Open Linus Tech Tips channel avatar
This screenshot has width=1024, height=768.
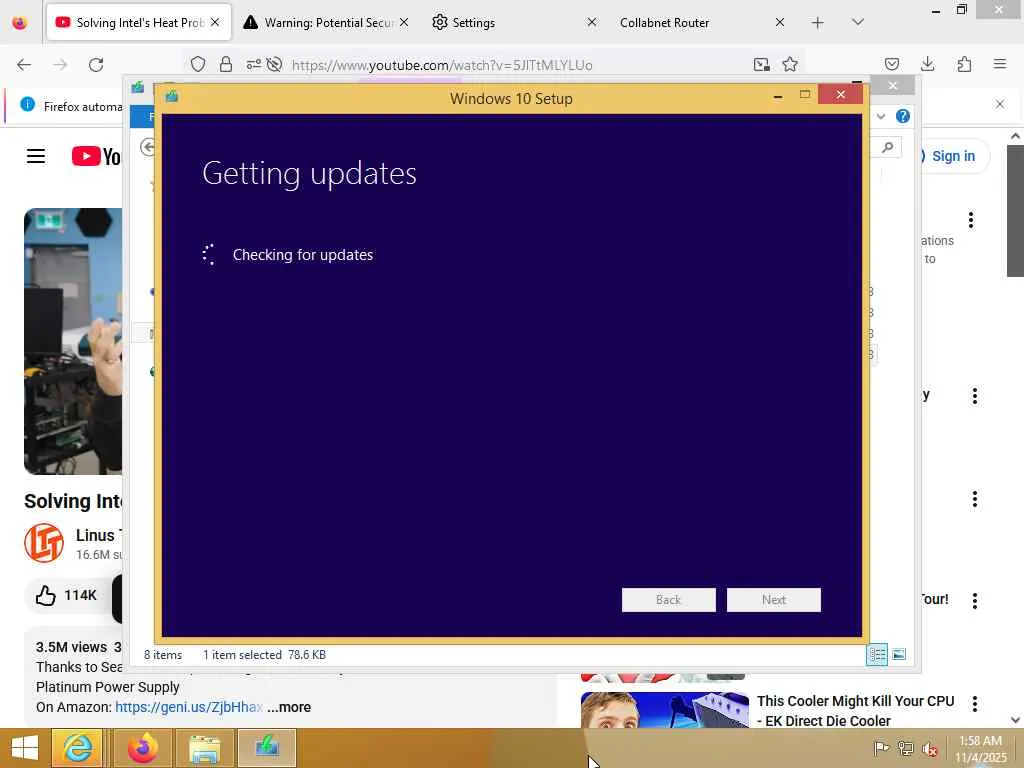44,543
